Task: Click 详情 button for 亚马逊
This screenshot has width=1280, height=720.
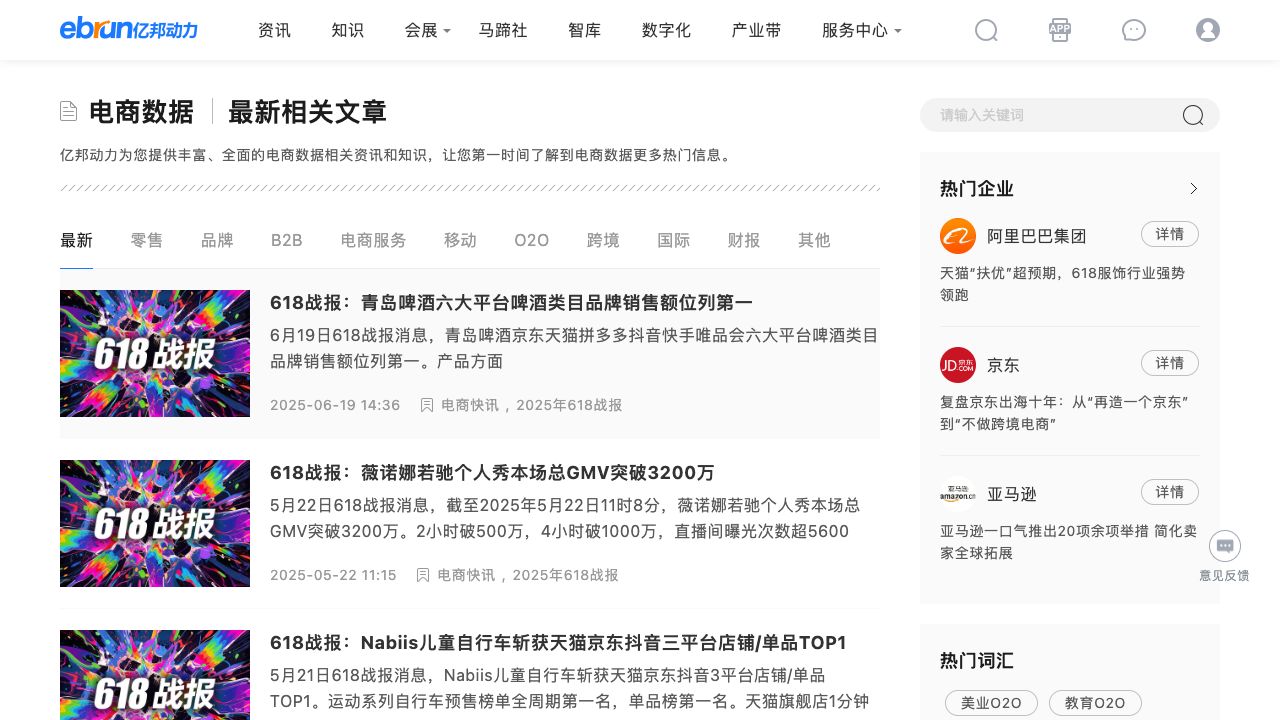Action: click(1170, 492)
